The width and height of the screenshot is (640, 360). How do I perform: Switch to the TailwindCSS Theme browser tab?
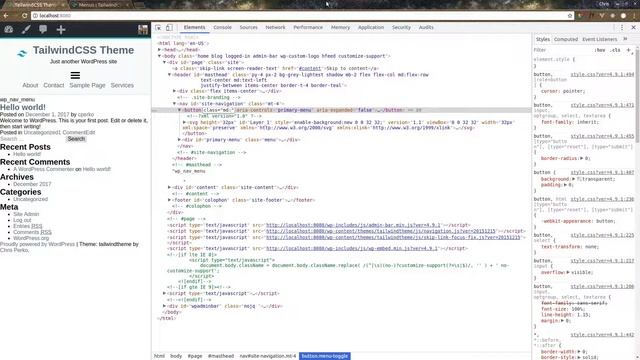point(35,4)
